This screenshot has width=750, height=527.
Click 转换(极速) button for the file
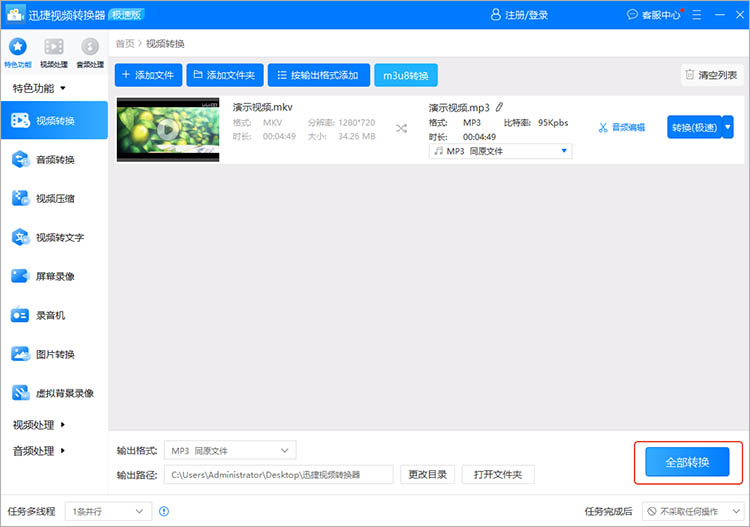pyautogui.click(x=694, y=127)
